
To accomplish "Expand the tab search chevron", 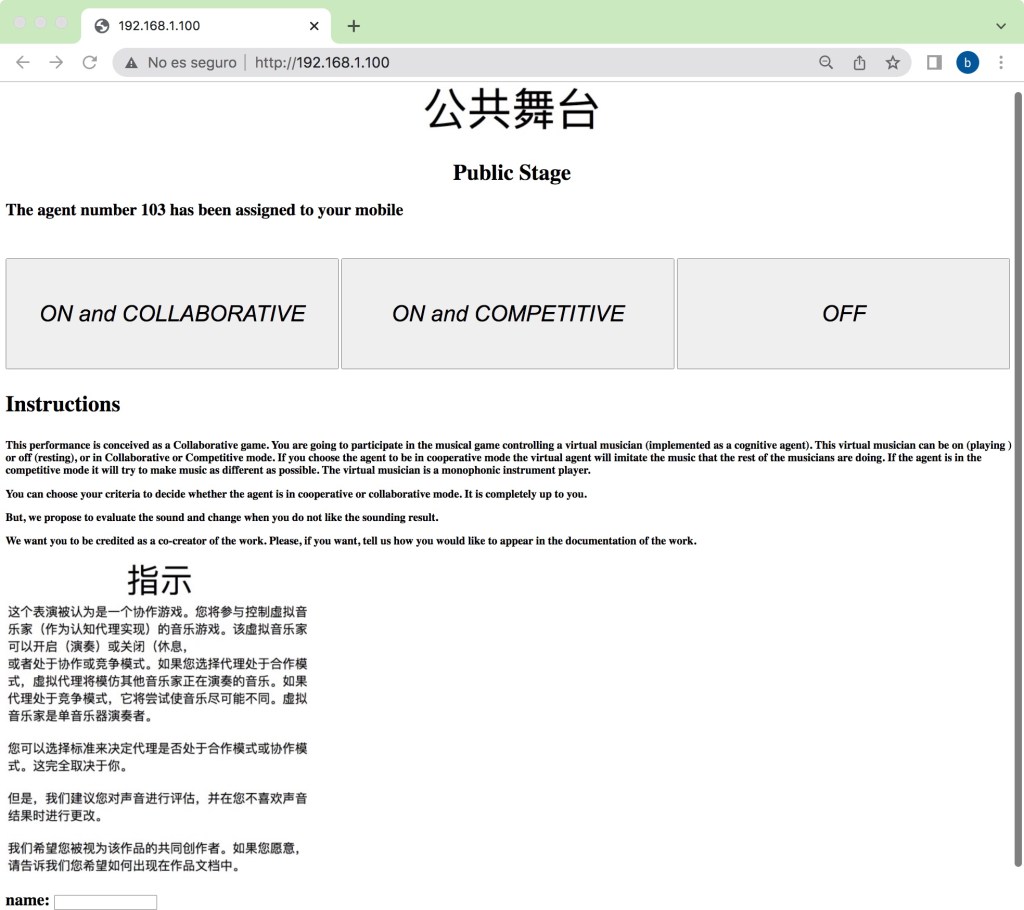I will pos(1001,26).
